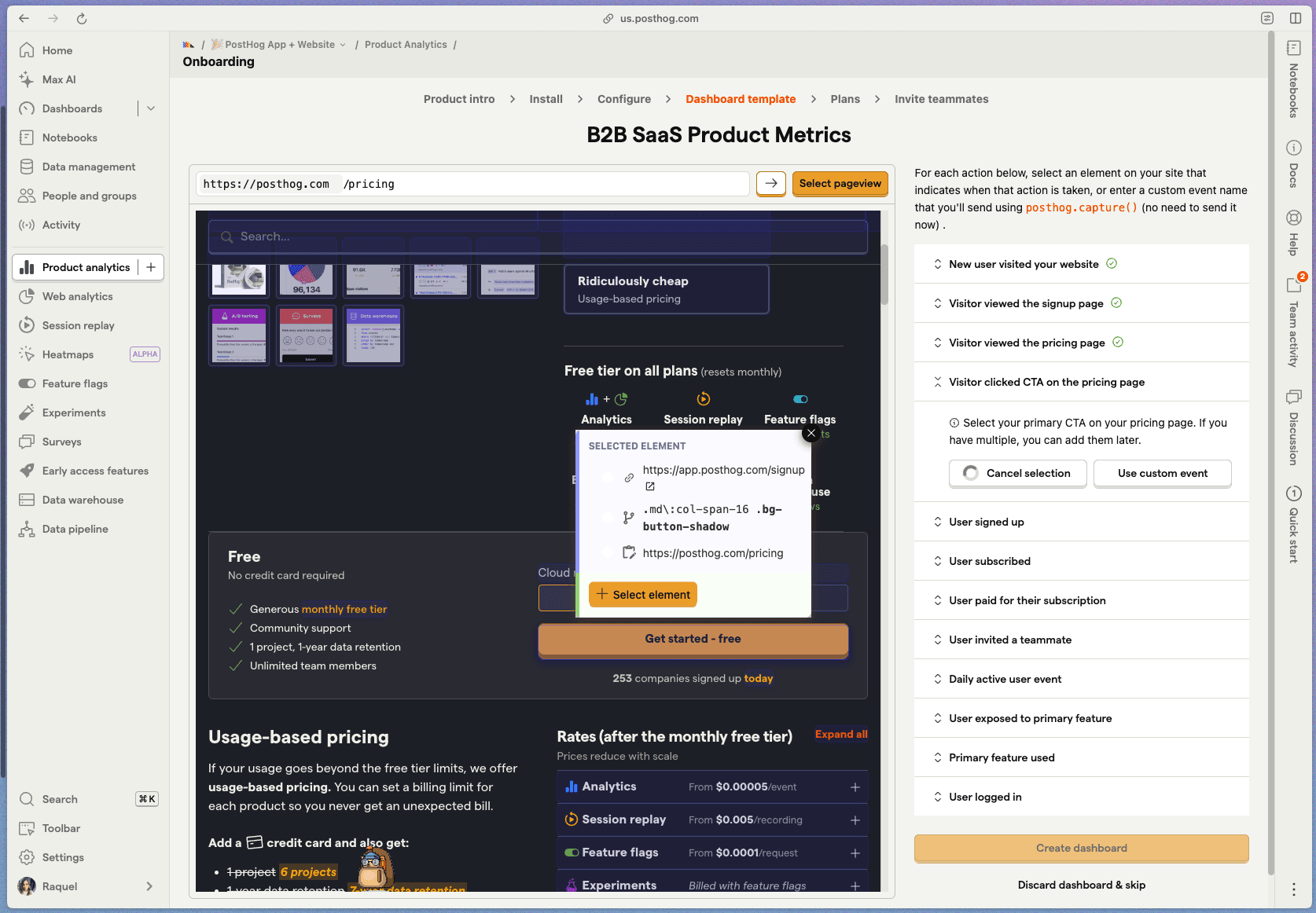
Task: Open the Dashboards dropdown chevron
Action: click(x=151, y=108)
